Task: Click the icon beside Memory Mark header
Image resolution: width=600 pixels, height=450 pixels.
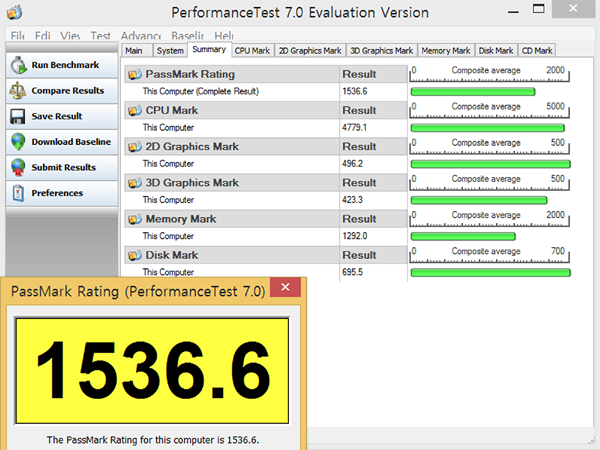Action: pos(135,219)
